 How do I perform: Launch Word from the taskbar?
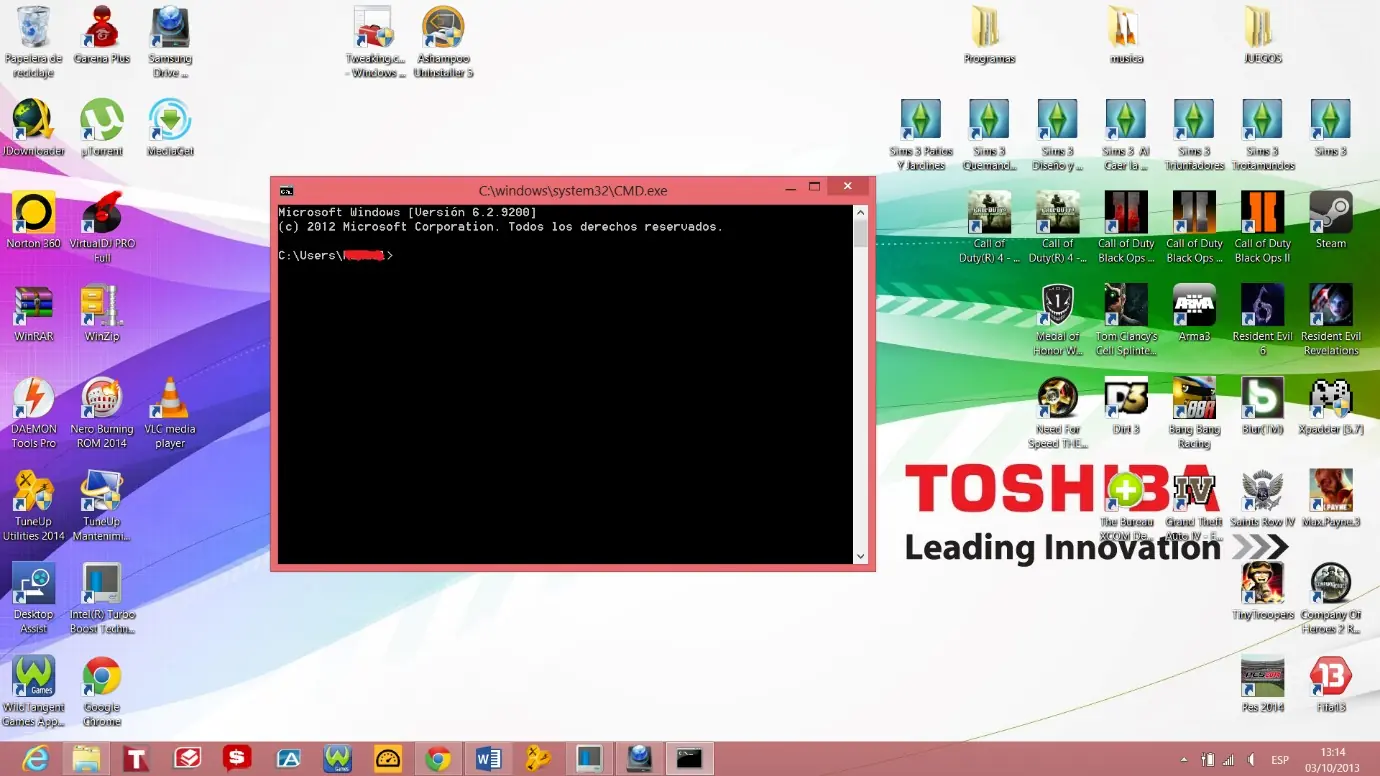(489, 759)
